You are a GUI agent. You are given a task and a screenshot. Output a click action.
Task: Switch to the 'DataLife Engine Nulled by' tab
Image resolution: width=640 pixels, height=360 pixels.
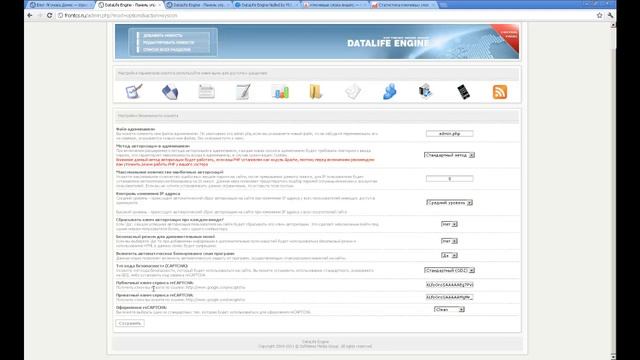pos(266,5)
